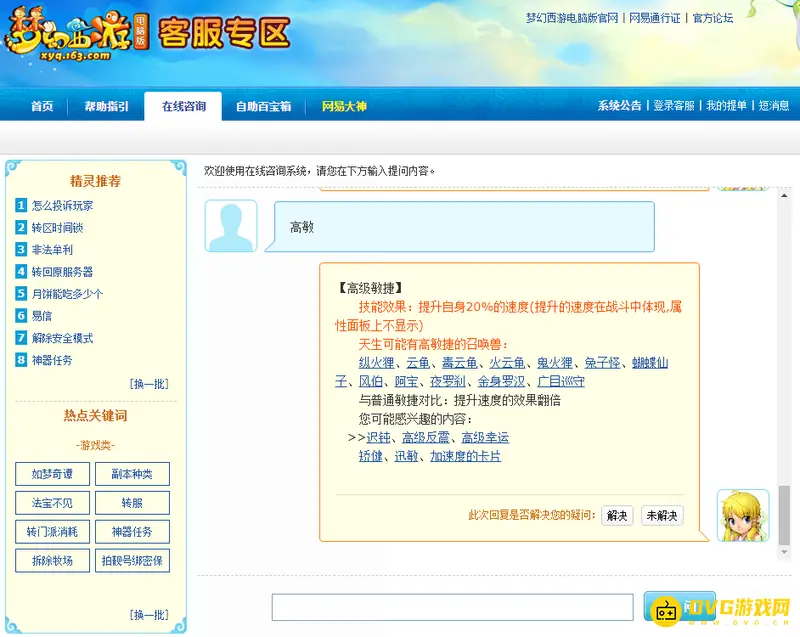Open the 矫健 link
Viewport: 800px width, 637px height.
point(371,455)
